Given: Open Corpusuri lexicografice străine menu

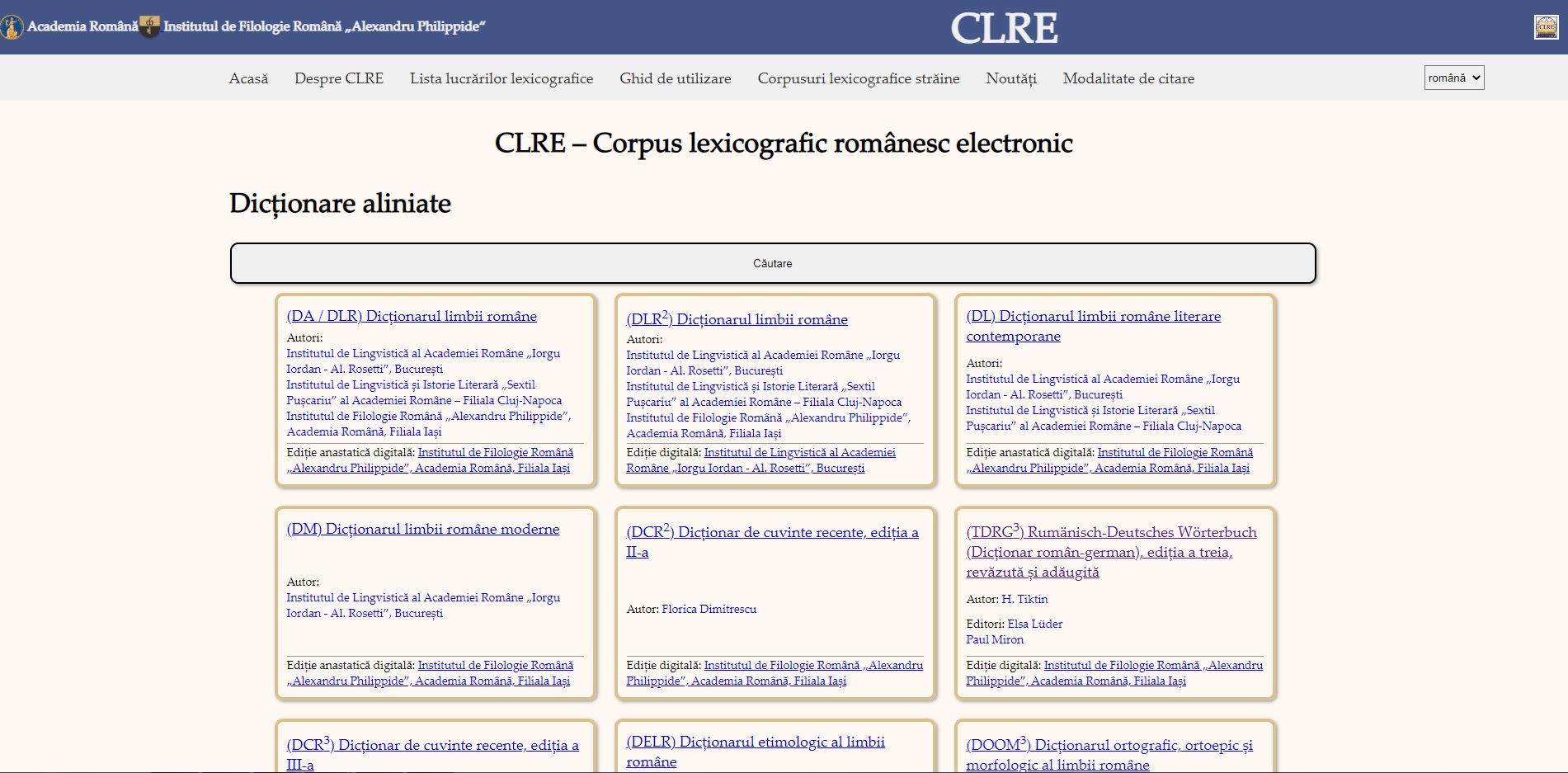Looking at the screenshot, I should point(859,78).
